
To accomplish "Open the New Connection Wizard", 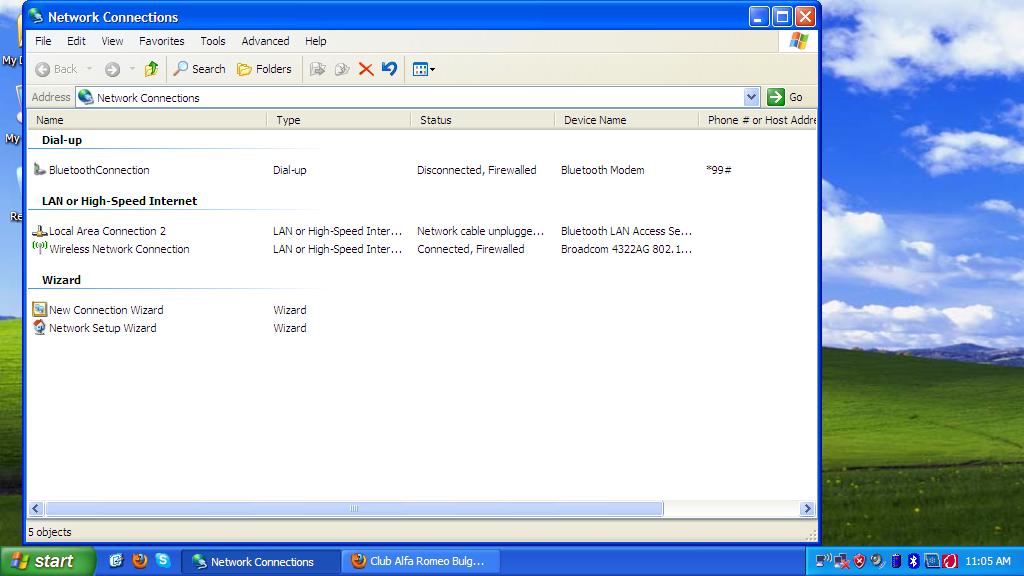I will point(105,310).
